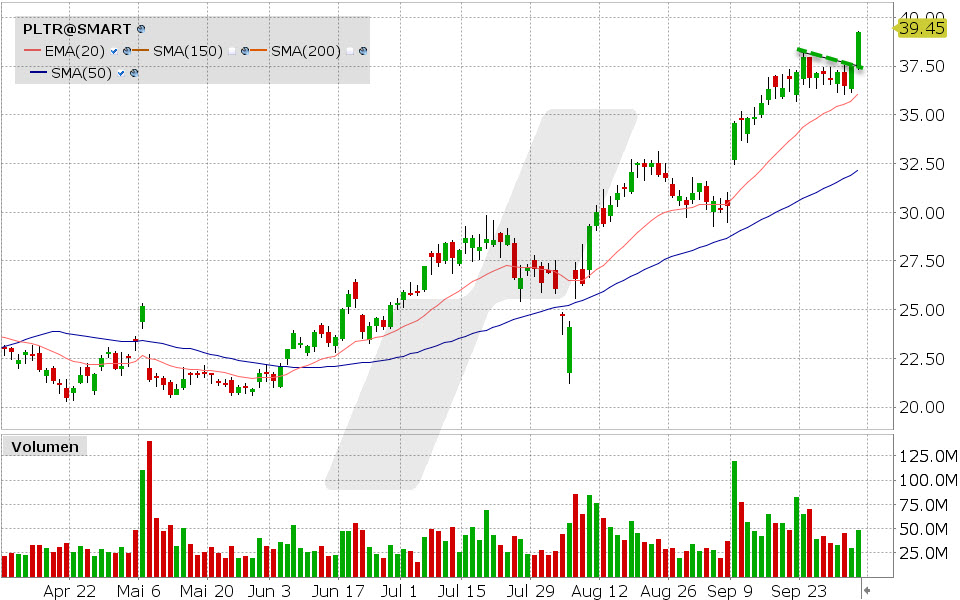Uncheck the EMA(20) visibility checkbox
The image size is (960, 600).
114,51
